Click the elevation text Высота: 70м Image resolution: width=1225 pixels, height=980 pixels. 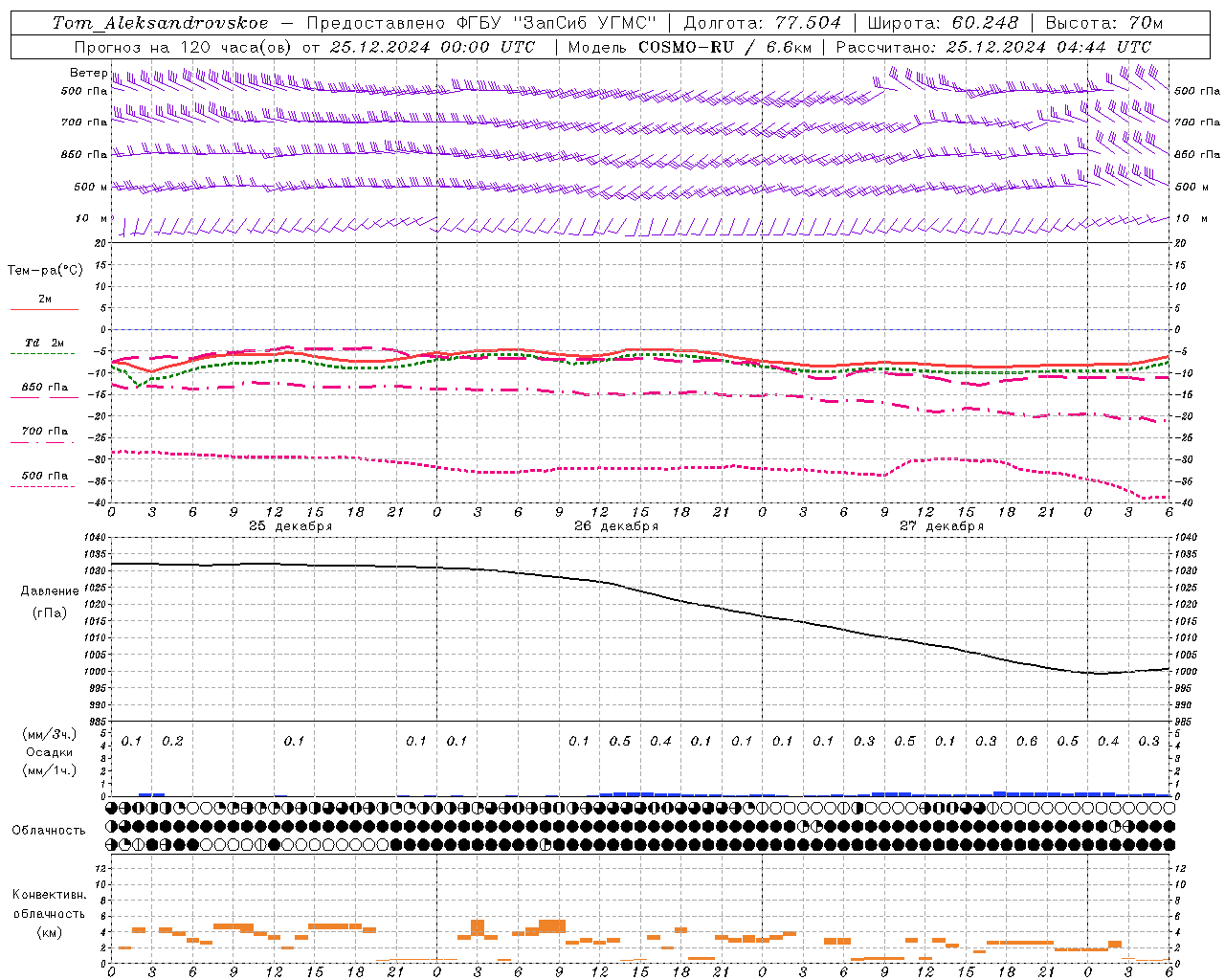(1104, 22)
